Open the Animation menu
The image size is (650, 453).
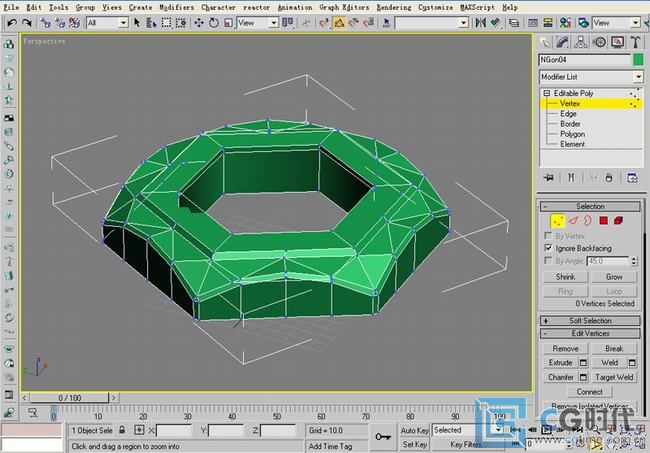[295, 7]
